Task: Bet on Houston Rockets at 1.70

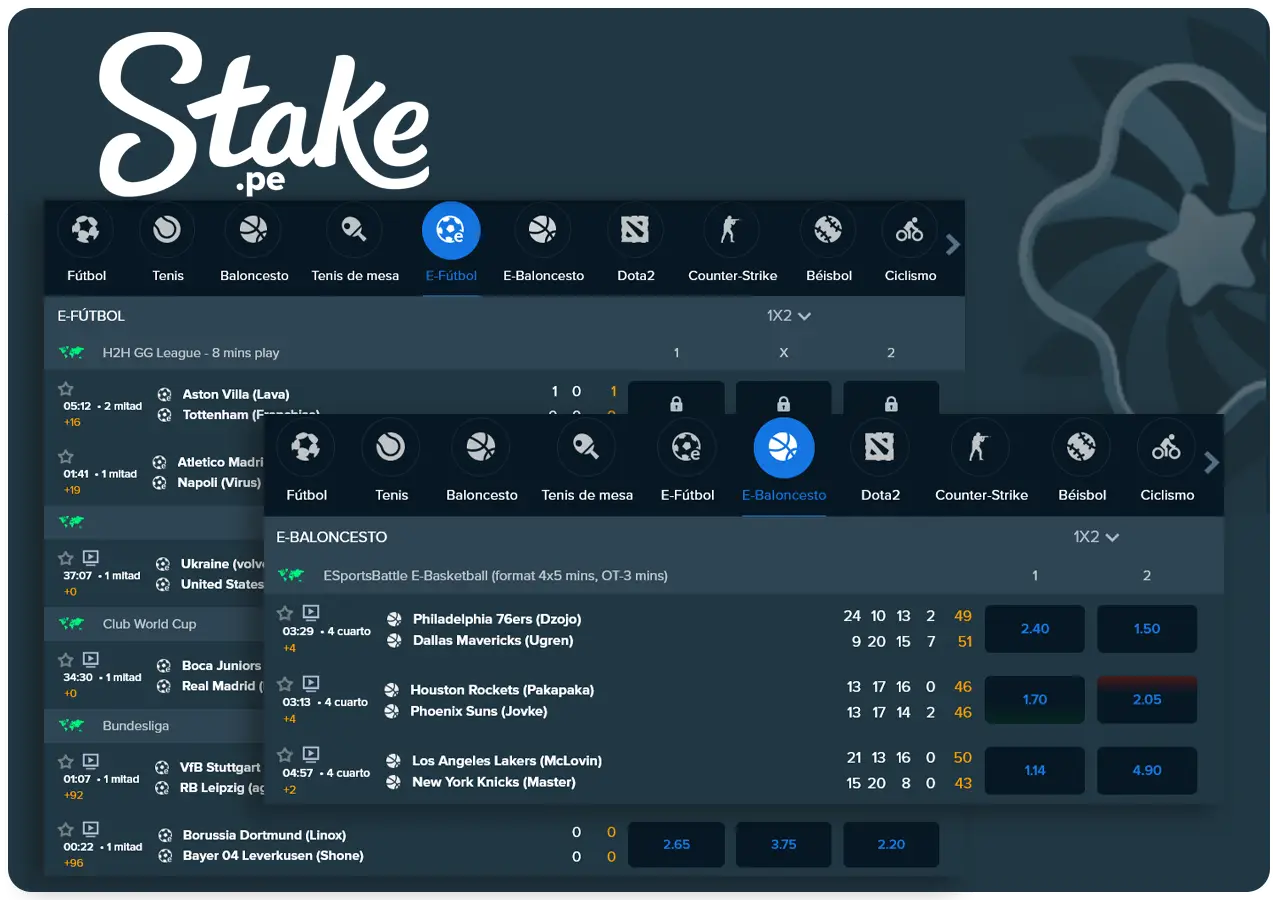Action: (1035, 700)
